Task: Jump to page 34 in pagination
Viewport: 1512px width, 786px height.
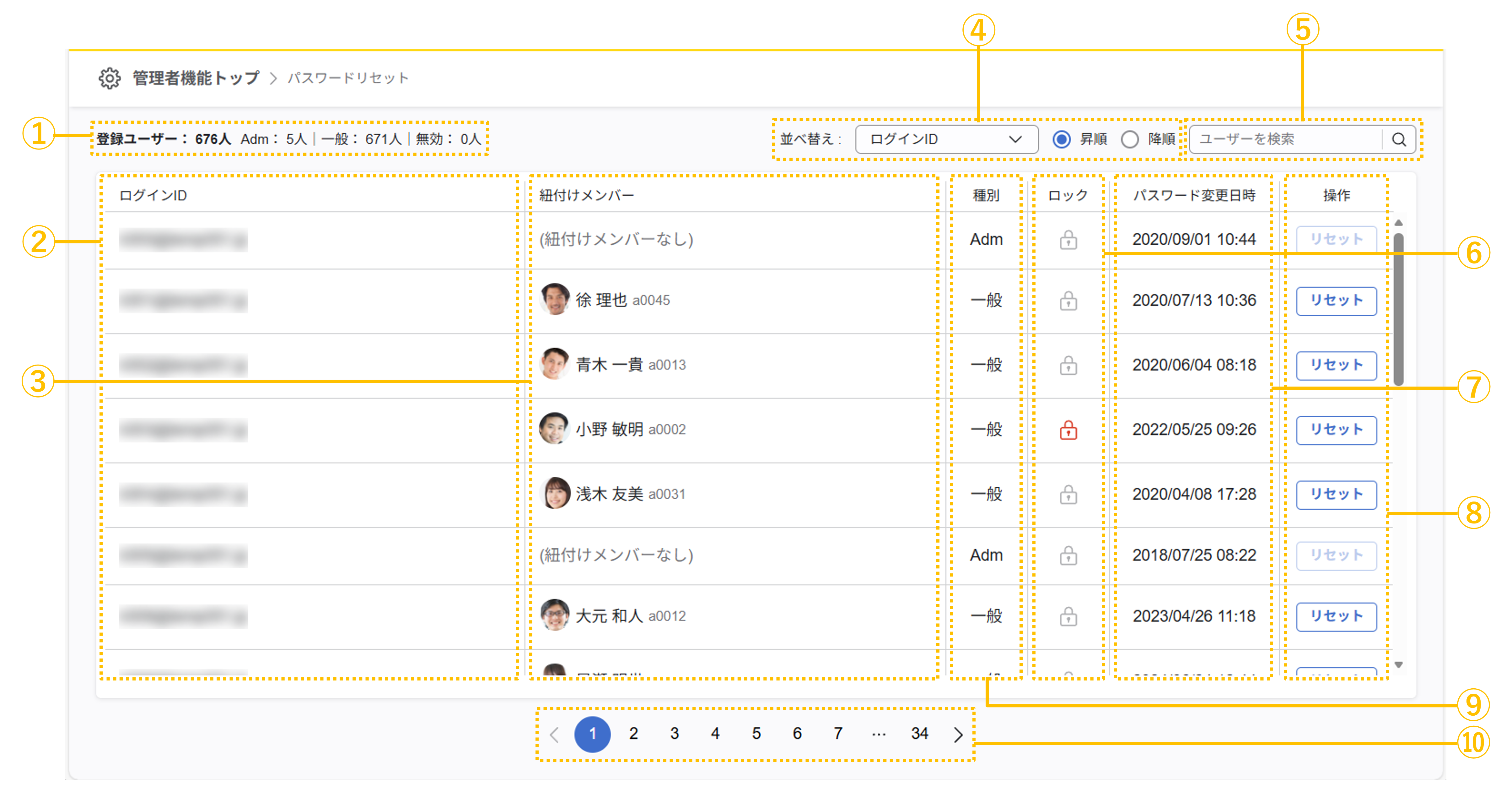Action: coord(919,734)
